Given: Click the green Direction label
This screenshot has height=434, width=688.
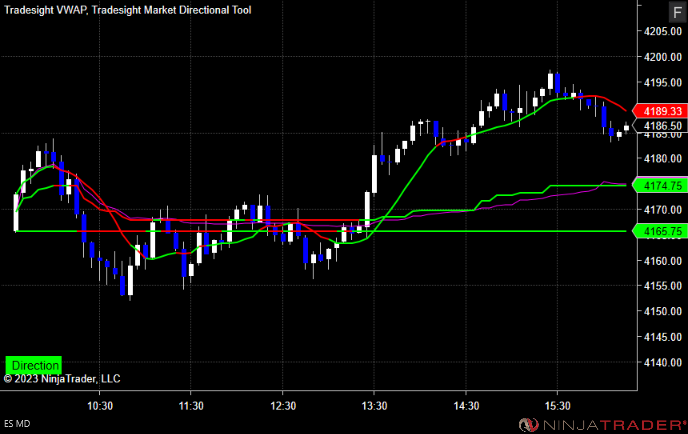Looking at the screenshot, I should [34, 365].
